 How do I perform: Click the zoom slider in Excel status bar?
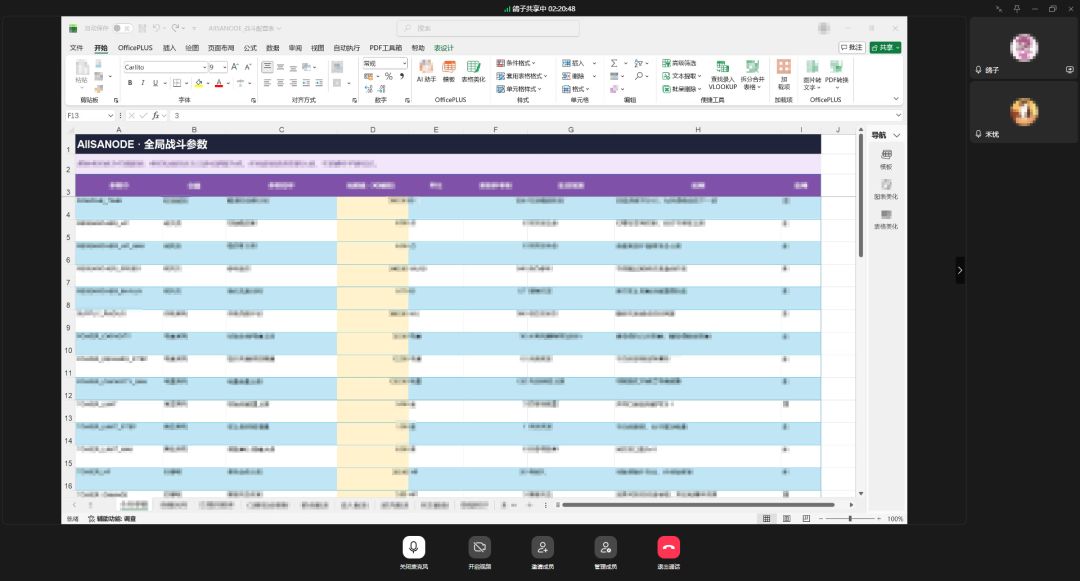(850, 518)
